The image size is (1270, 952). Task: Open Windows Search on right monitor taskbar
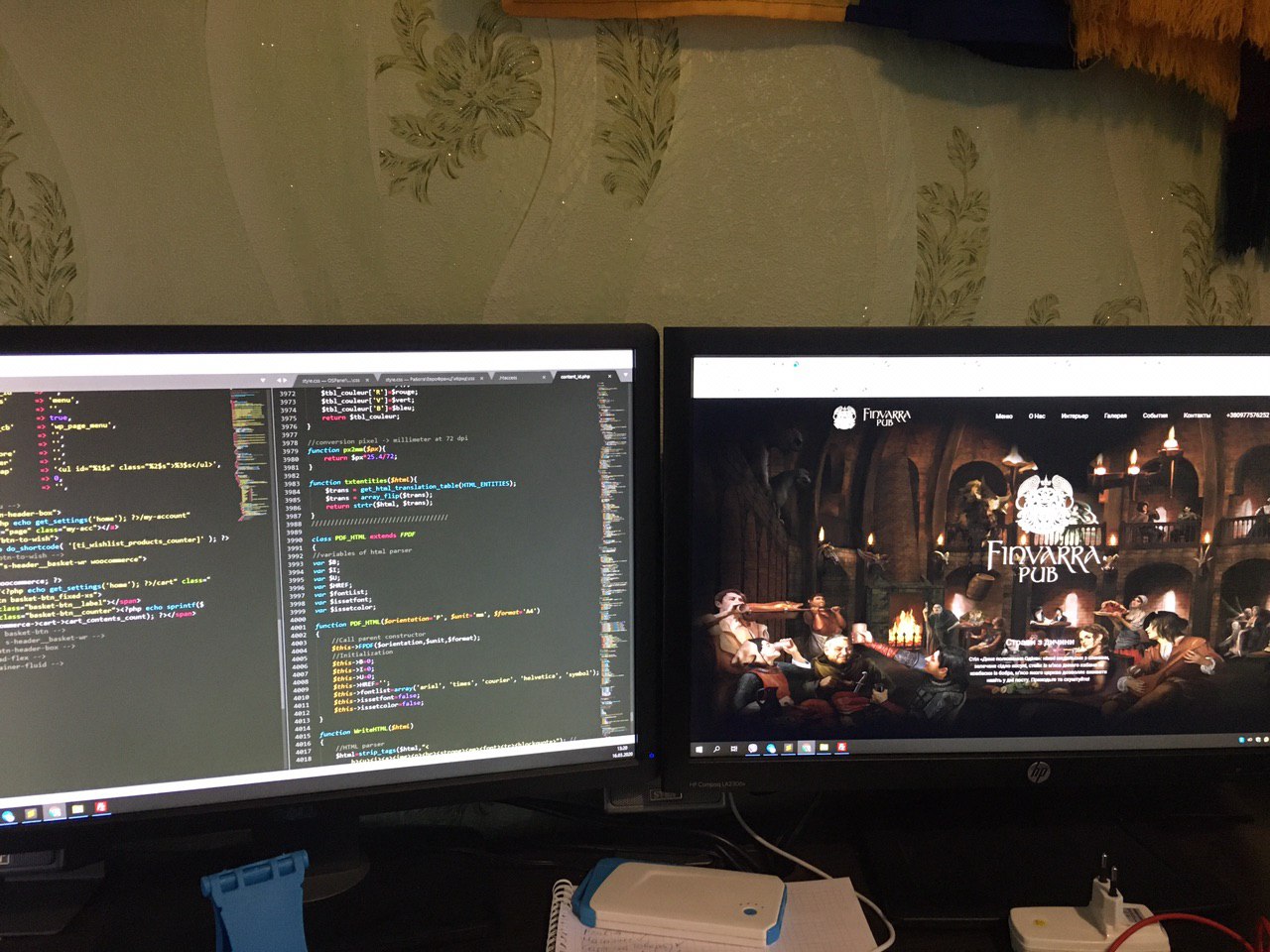[x=716, y=749]
